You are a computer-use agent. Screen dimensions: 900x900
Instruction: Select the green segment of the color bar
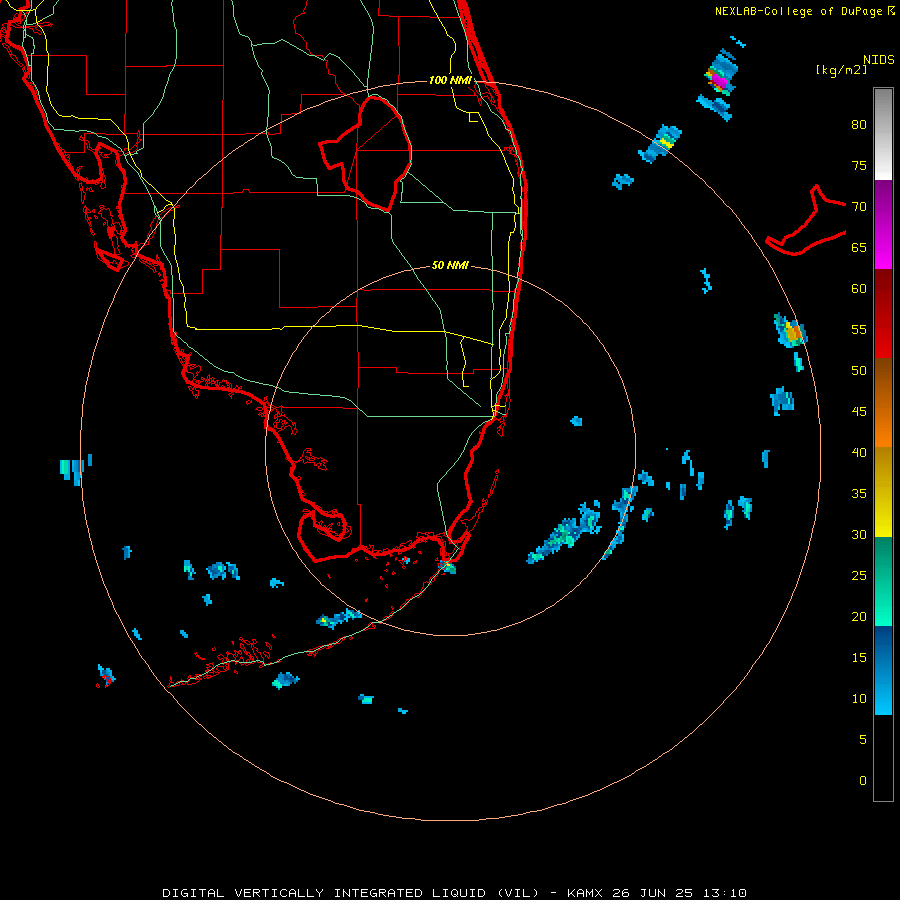click(x=883, y=581)
